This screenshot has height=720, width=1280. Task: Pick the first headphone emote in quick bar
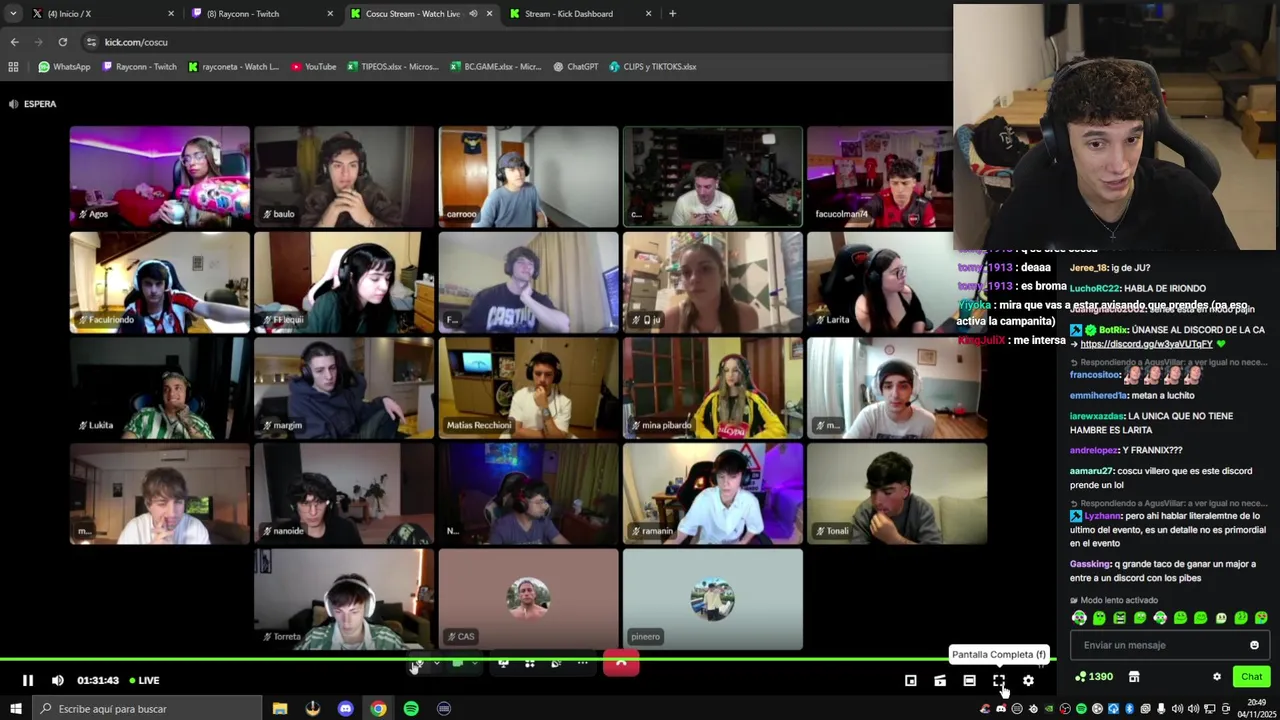tap(1079, 618)
